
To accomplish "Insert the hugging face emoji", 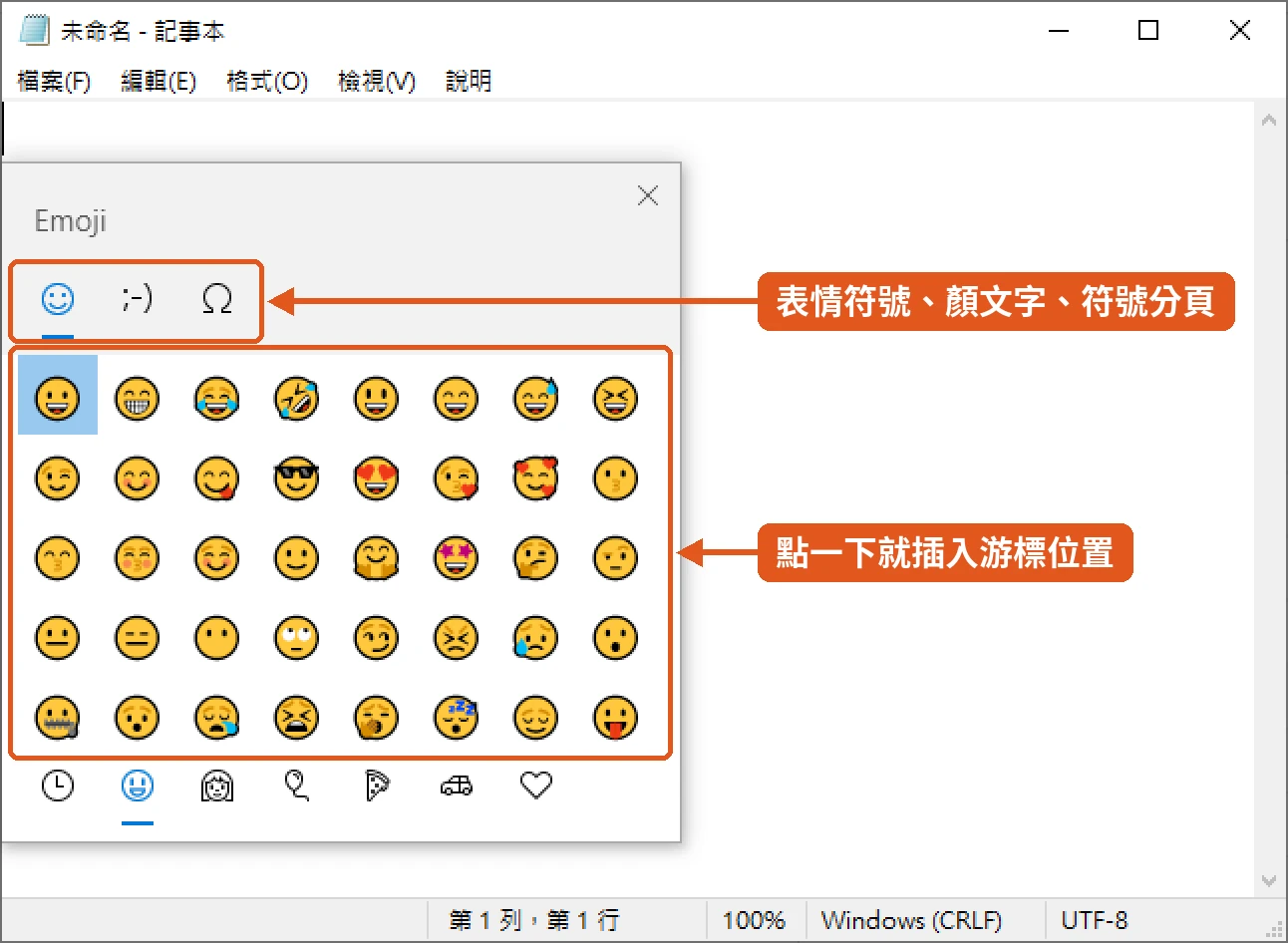I will tap(377, 558).
